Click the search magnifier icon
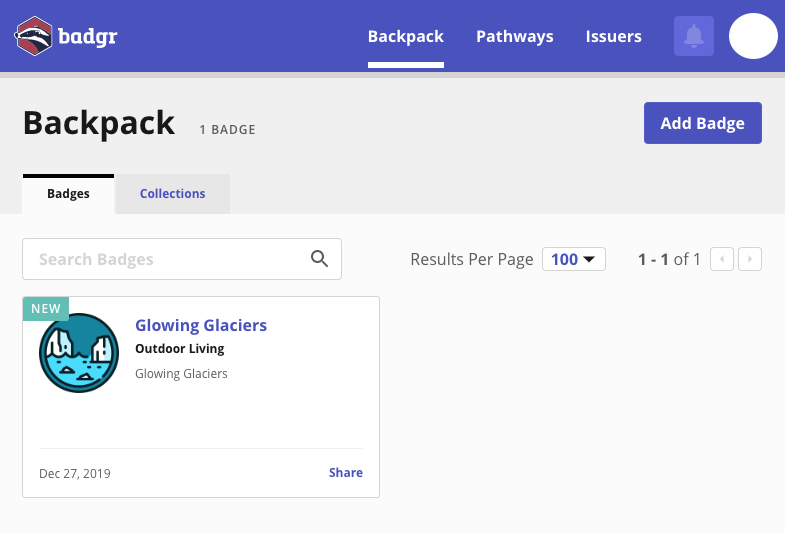This screenshot has width=785, height=533. click(x=319, y=259)
